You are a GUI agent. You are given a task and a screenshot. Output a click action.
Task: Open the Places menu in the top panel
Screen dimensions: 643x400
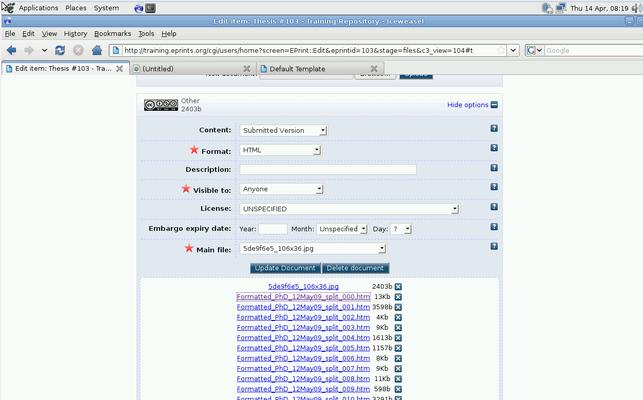pyautogui.click(x=76, y=8)
